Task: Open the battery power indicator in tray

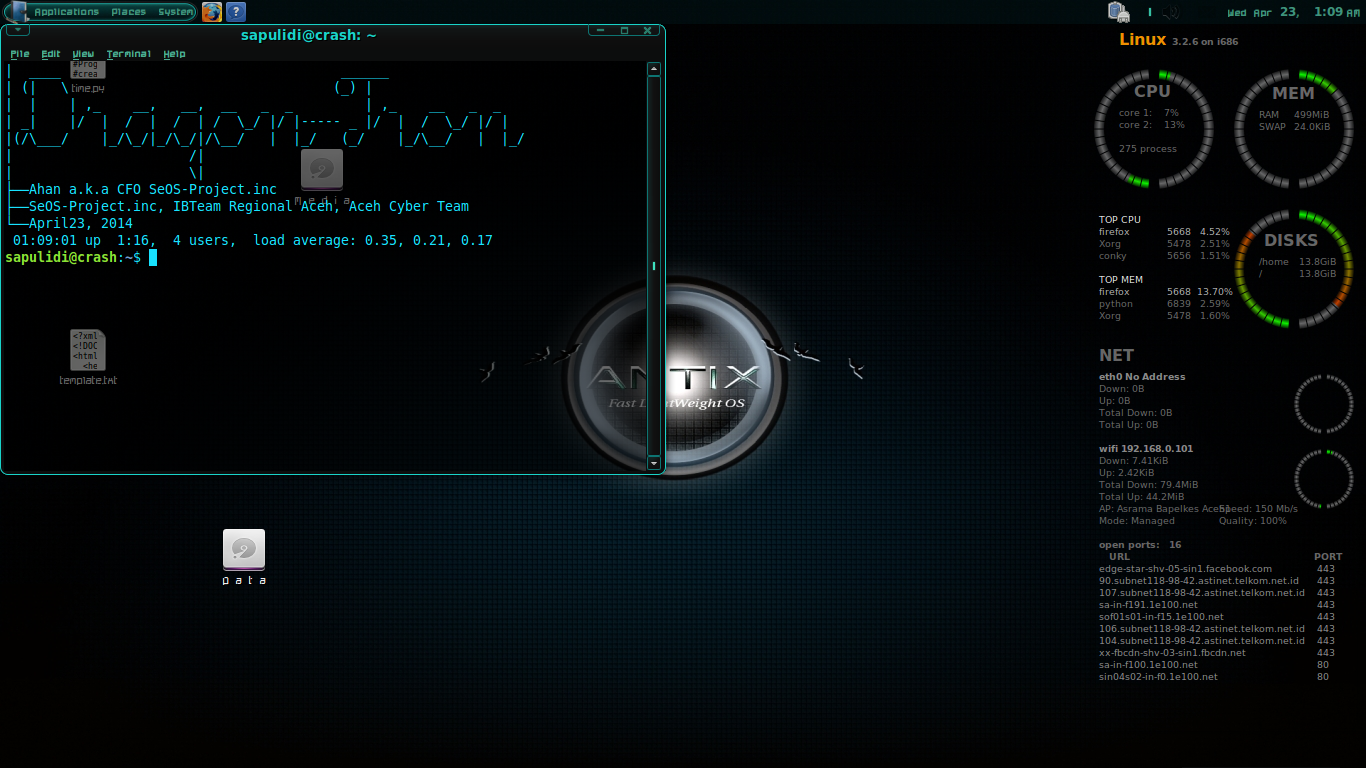Action: point(1118,12)
